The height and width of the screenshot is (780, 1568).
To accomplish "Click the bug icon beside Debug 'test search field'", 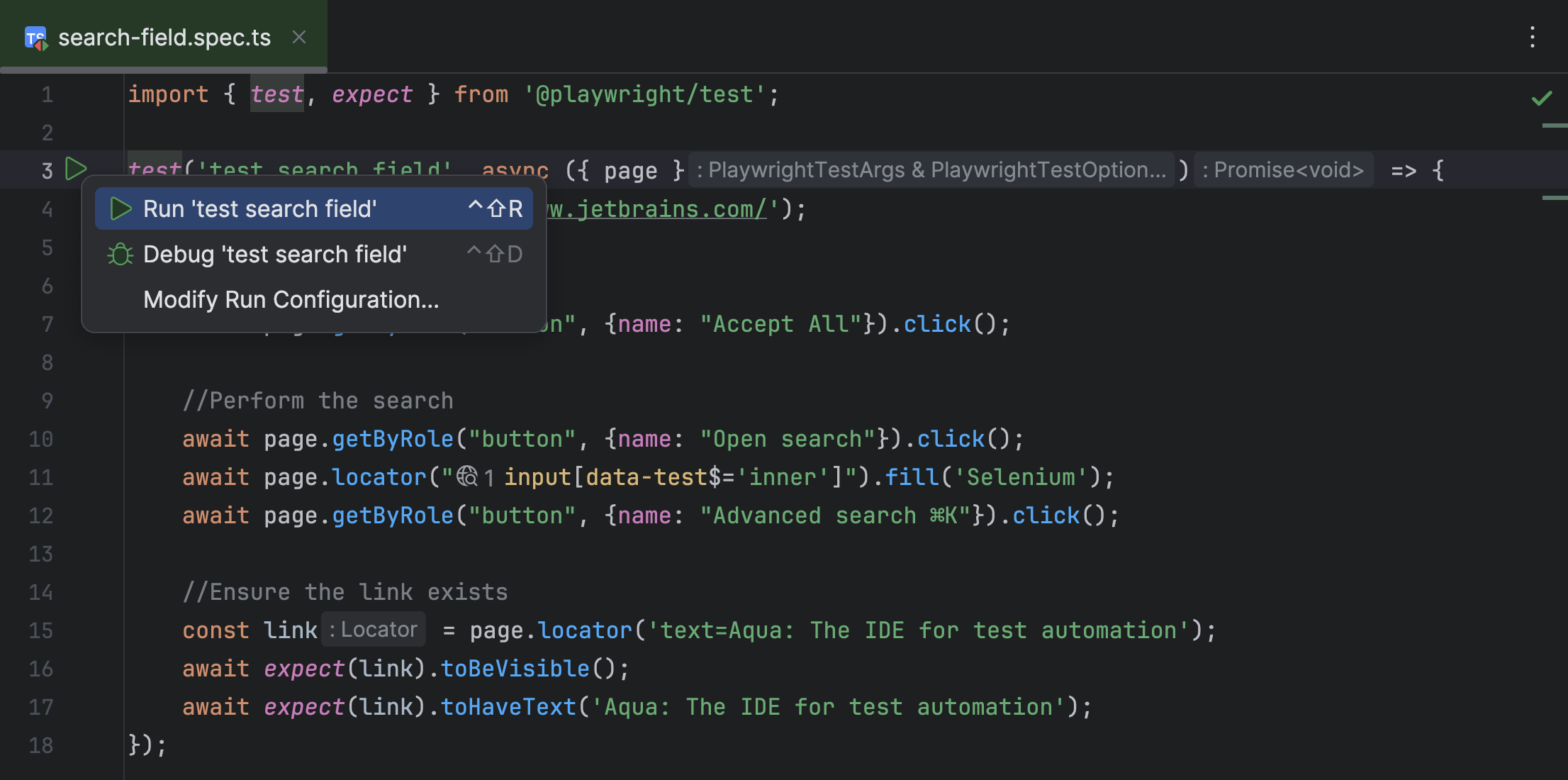I will pos(119,254).
